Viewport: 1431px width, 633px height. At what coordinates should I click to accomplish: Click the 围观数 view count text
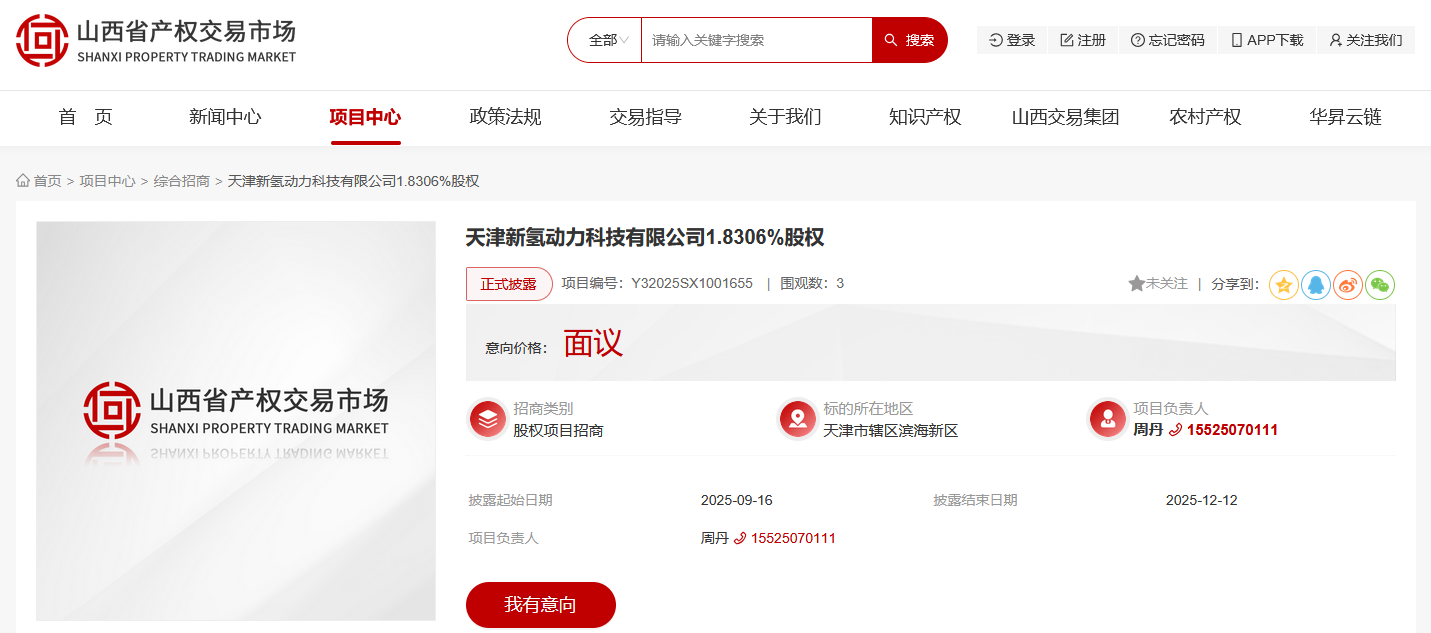click(x=812, y=283)
